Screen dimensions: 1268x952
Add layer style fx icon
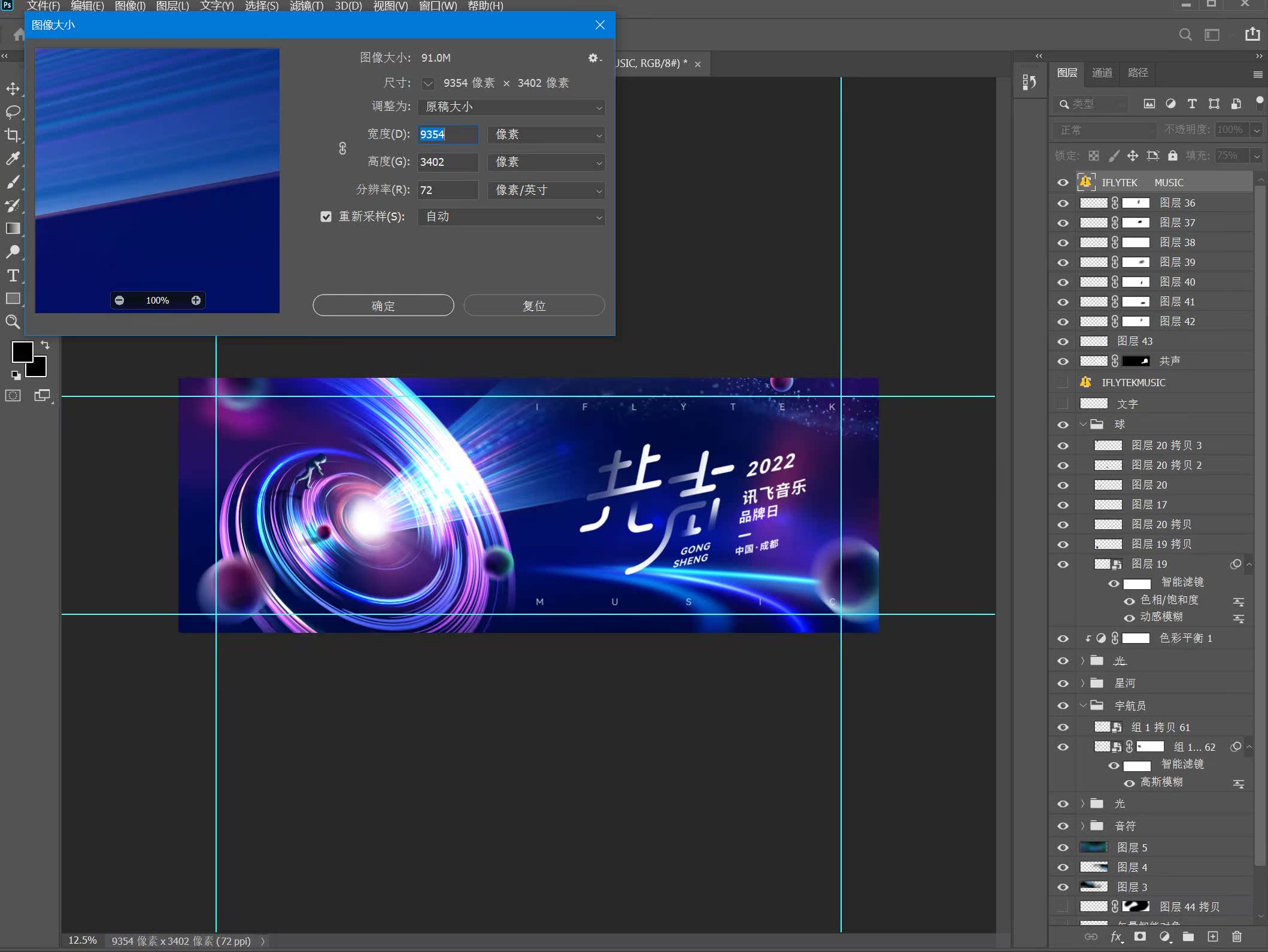[x=1117, y=937]
